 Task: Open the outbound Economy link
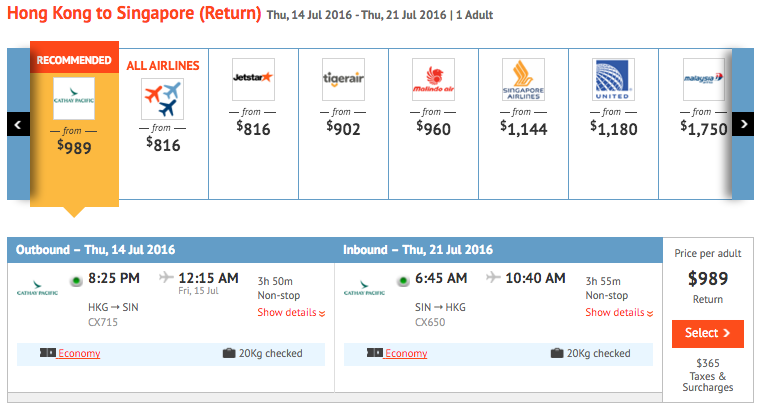[x=79, y=353]
